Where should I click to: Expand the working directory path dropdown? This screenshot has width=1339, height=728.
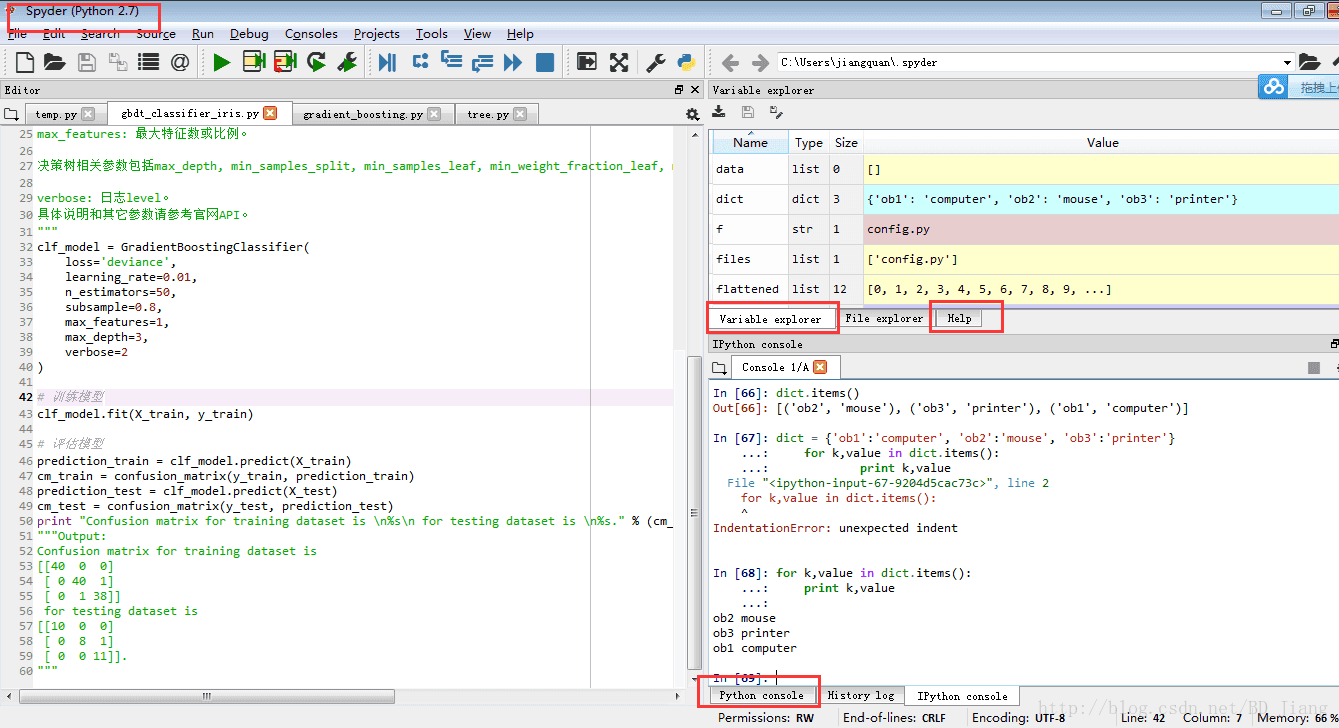click(1287, 62)
